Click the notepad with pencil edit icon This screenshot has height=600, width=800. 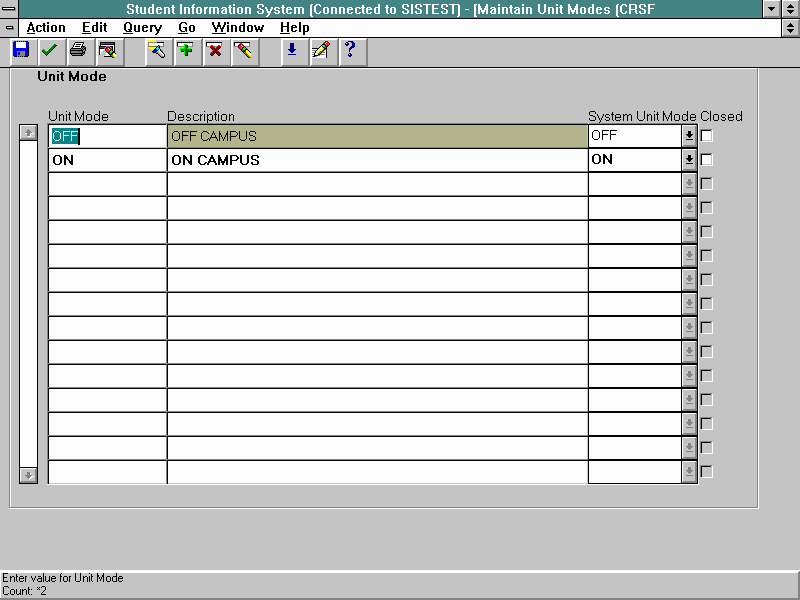pyautogui.click(x=320, y=50)
